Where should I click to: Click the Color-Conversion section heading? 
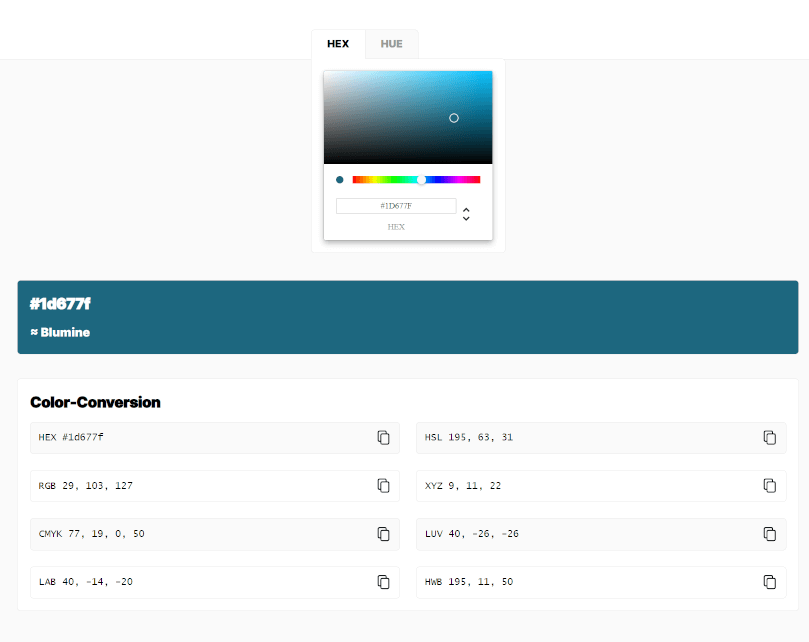click(95, 402)
